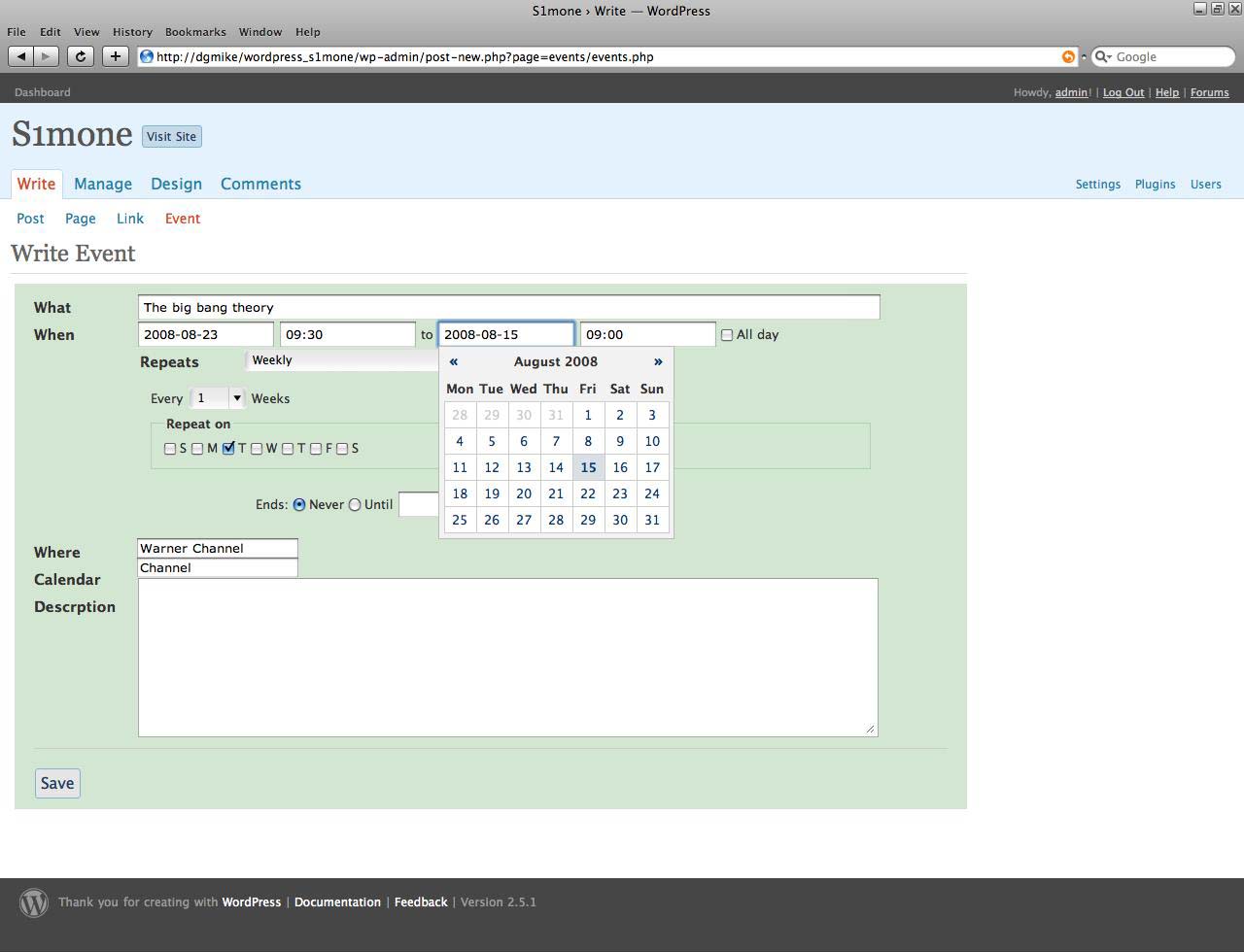This screenshot has height=952, width=1244.
Task: Click the browser URL address field
Action: [x=606, y=56]
